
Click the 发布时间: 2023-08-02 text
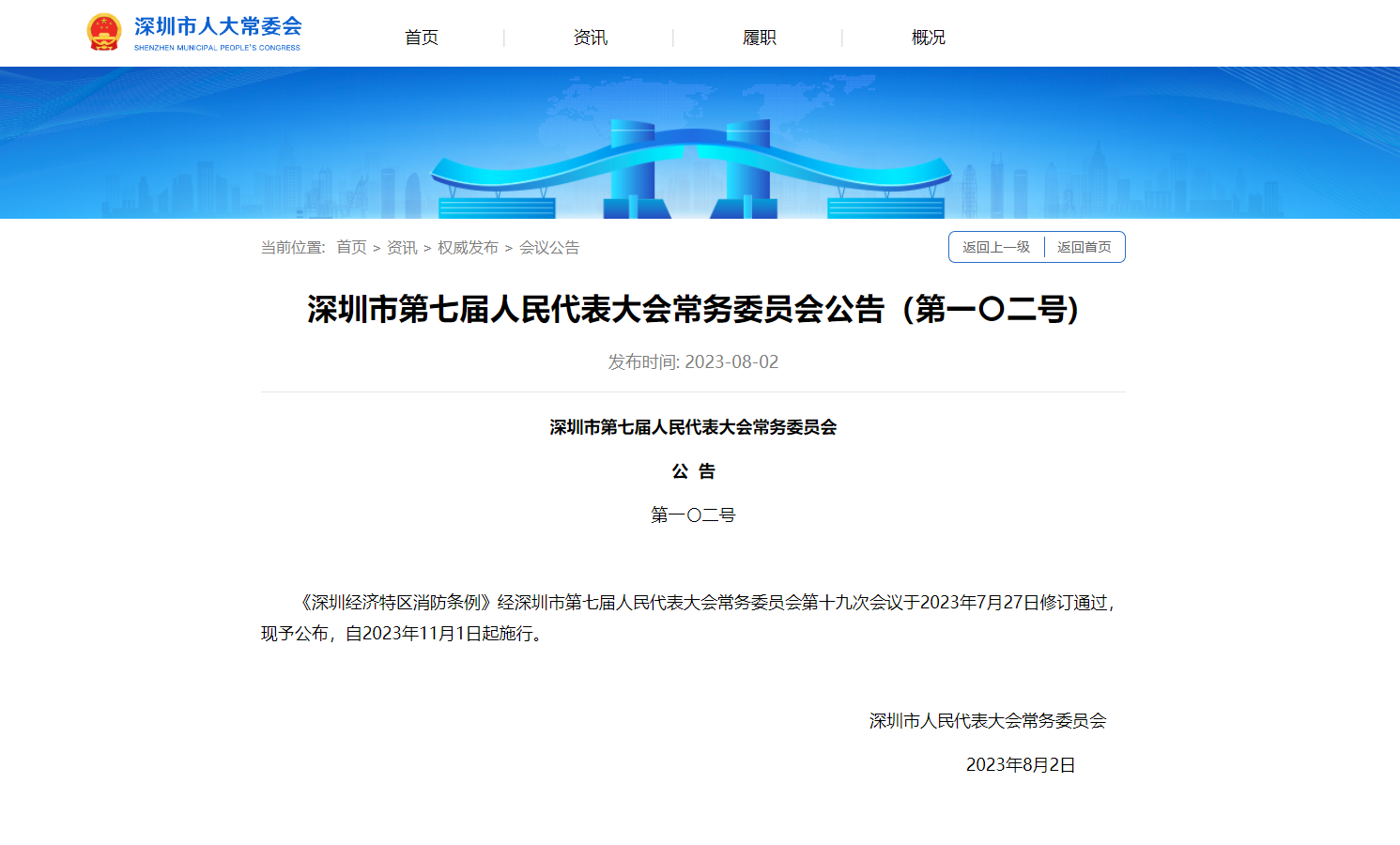(693, 361)
